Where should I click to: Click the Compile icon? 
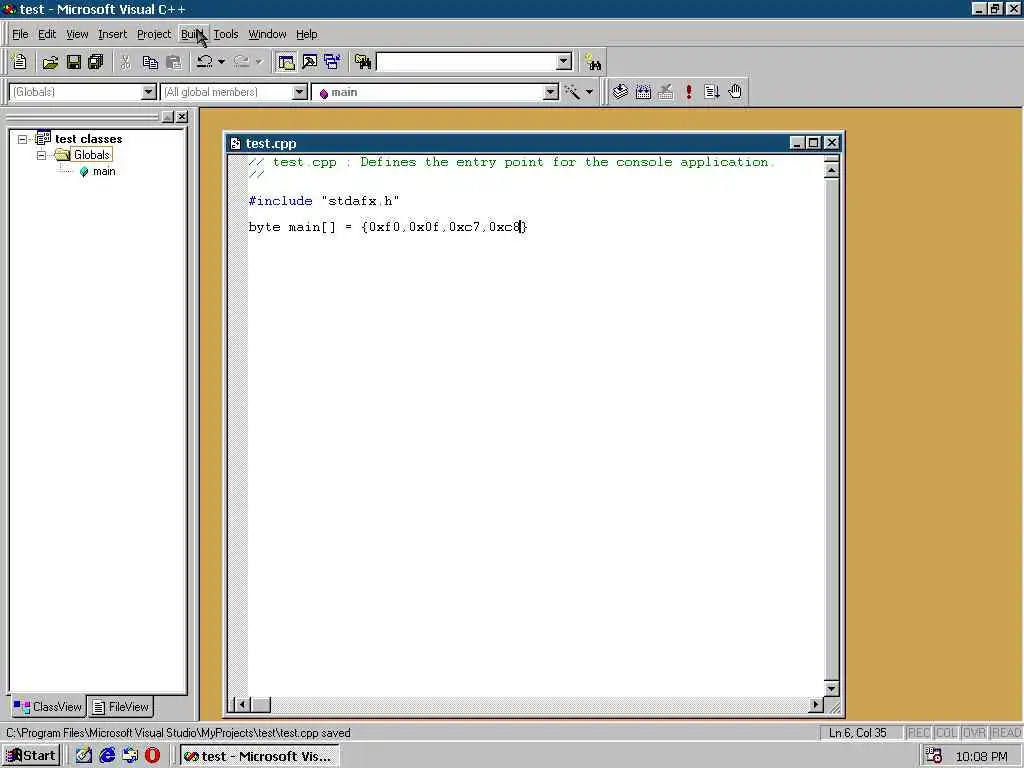(x=620, y=92)
